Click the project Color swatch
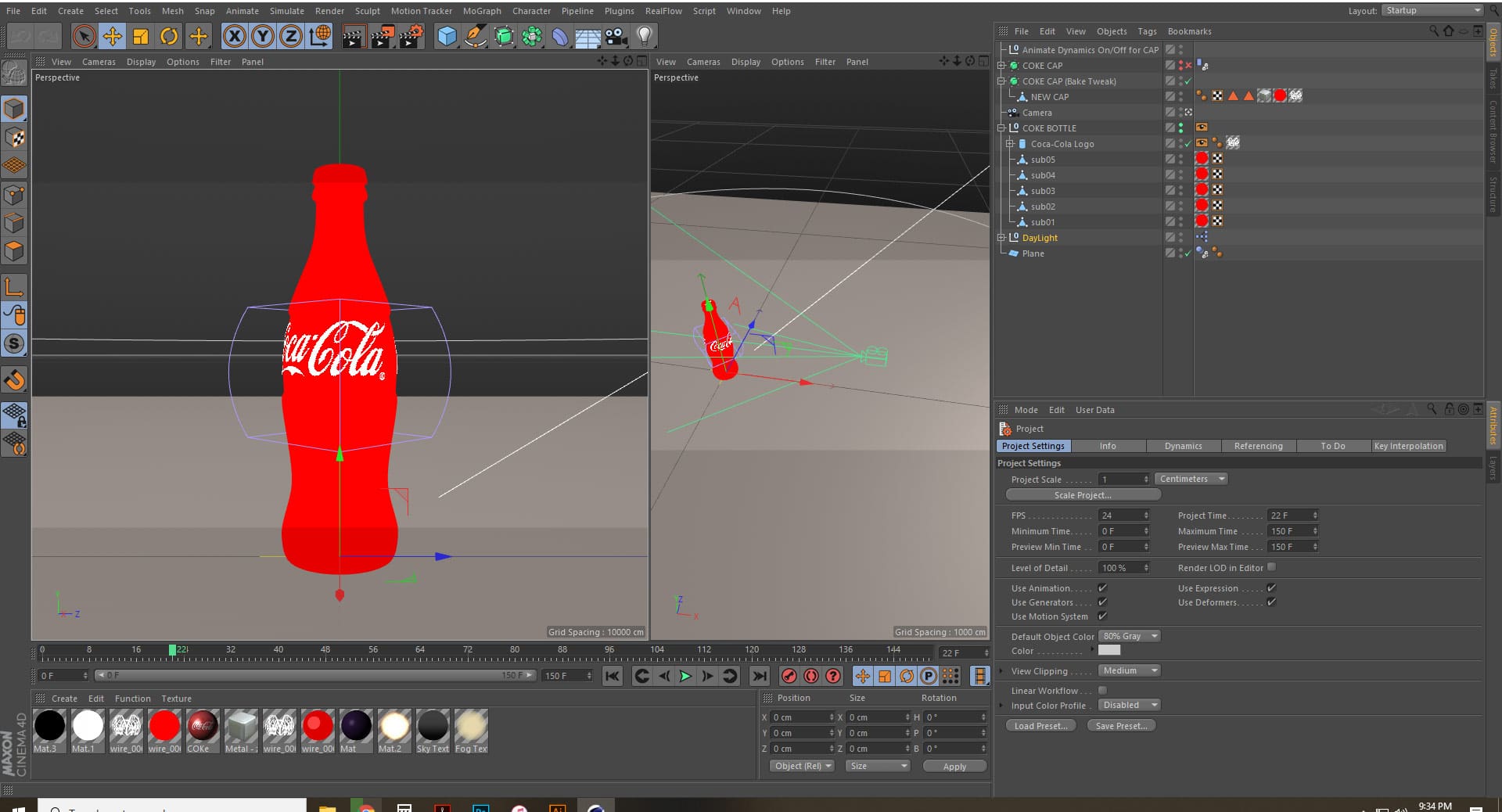This screenshot has width=1502, height=812. [x=1109, y=650]
